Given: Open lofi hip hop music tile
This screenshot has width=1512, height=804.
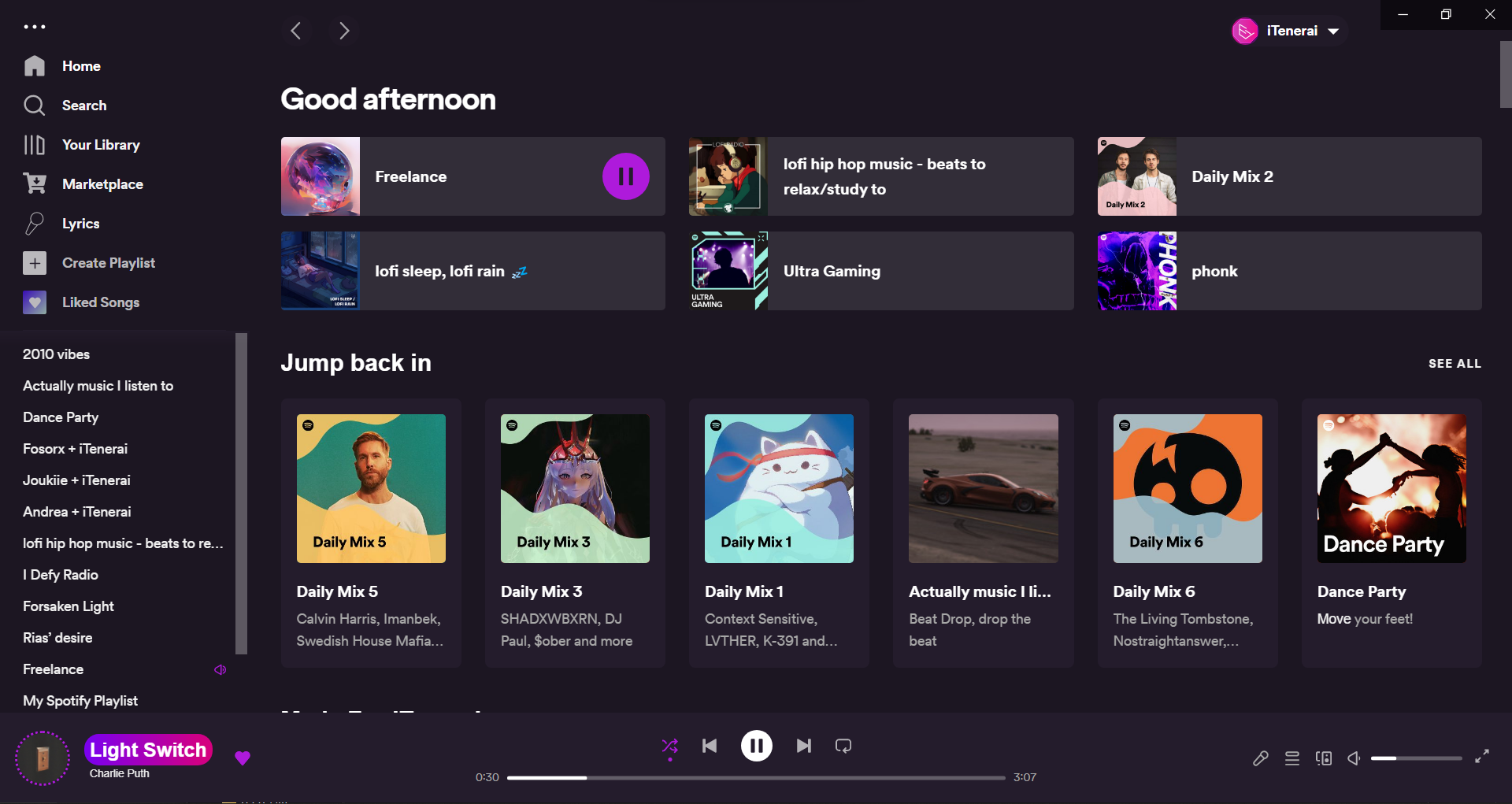Looking at the screenshot, I should click(881, 176).
